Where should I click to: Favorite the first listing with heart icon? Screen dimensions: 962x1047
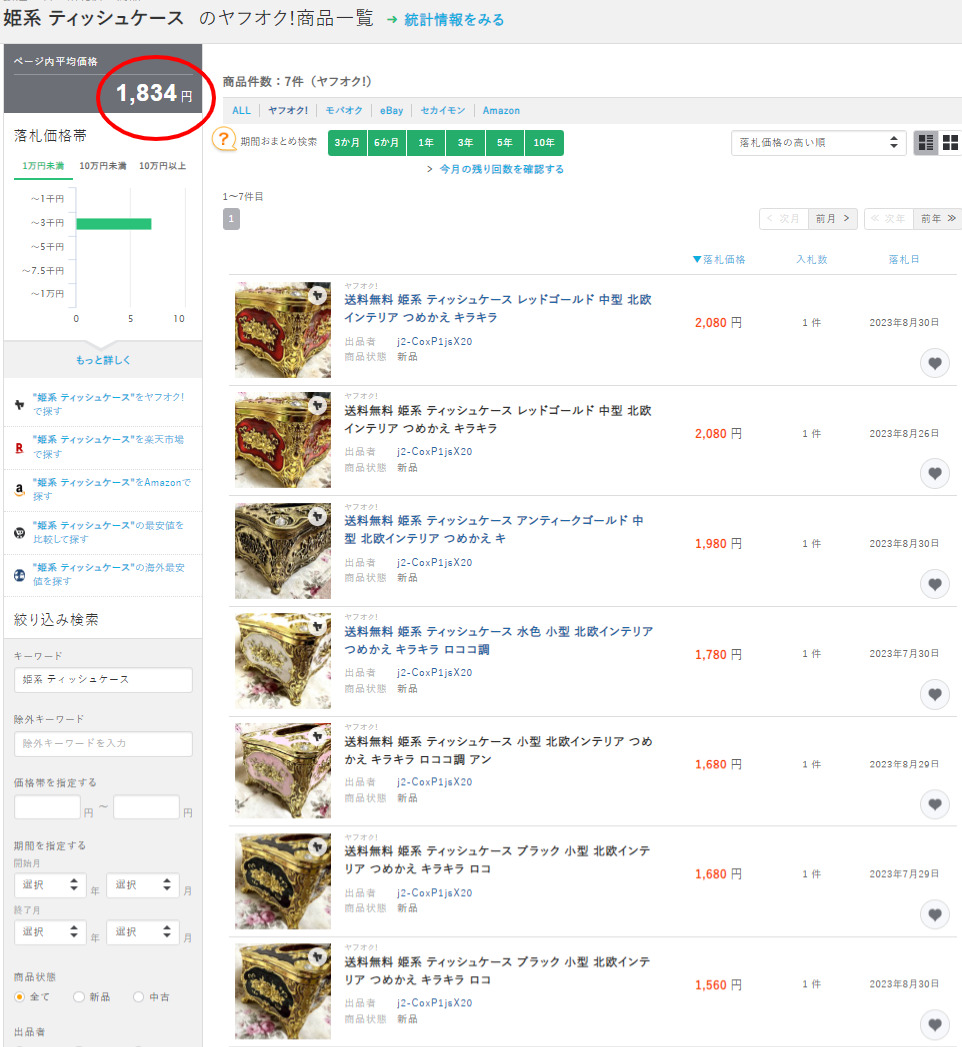click(x=934, y=363)
